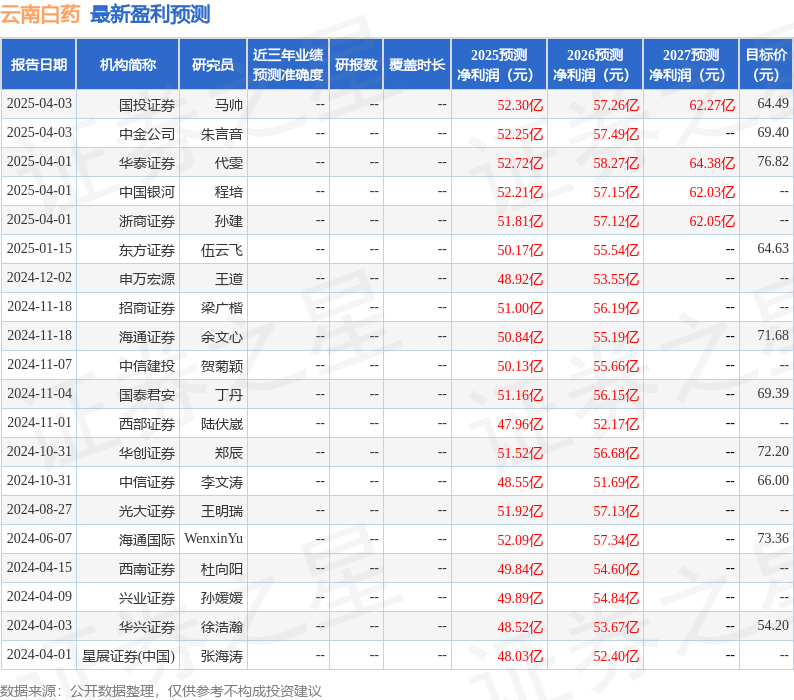Click 2025 forecast value 52.30亿

point(520,105)
